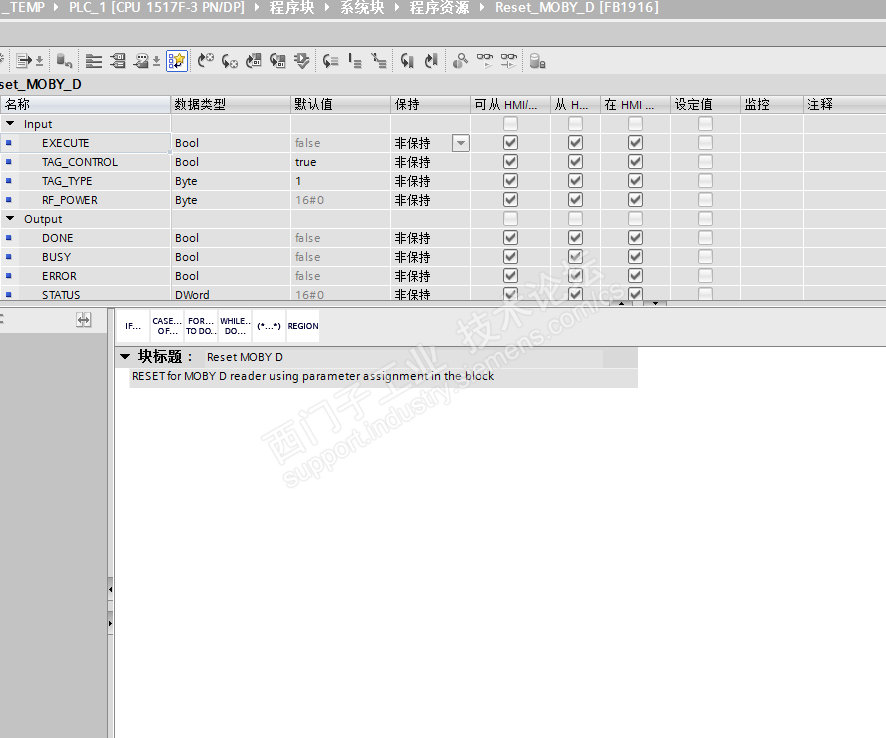The image size is (886, 738).
Task: Collapse the Output section
Action: tap(10, 218)
